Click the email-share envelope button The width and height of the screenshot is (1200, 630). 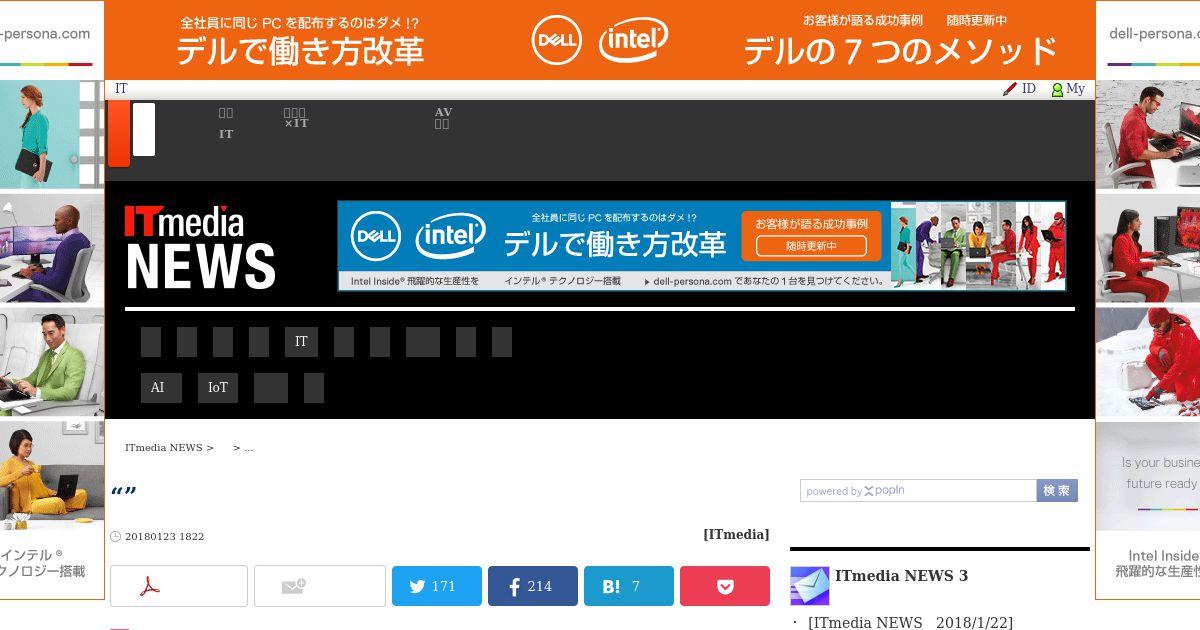click(x=320, y=586)
